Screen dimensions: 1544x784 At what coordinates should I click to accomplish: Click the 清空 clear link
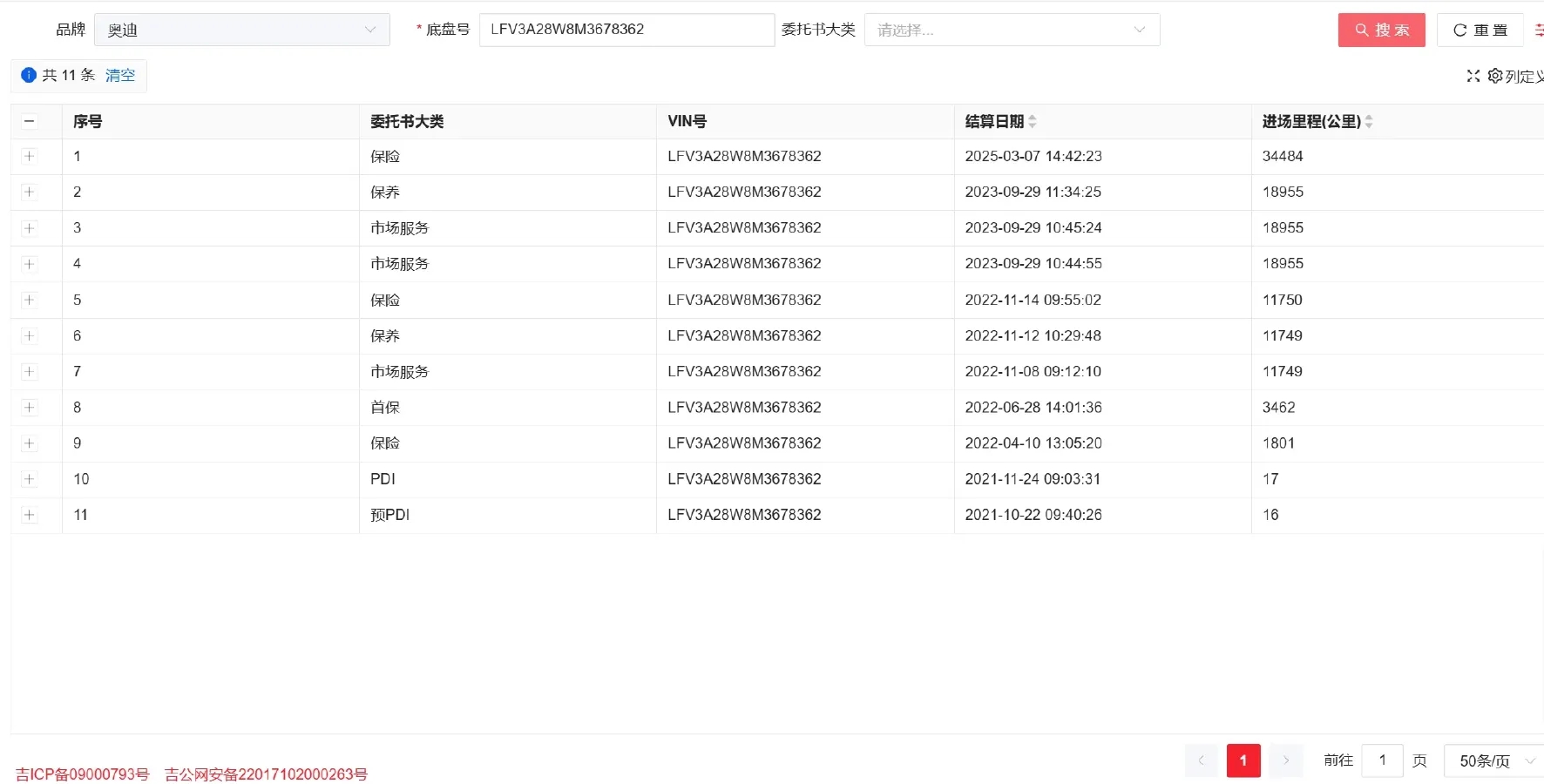120,75
